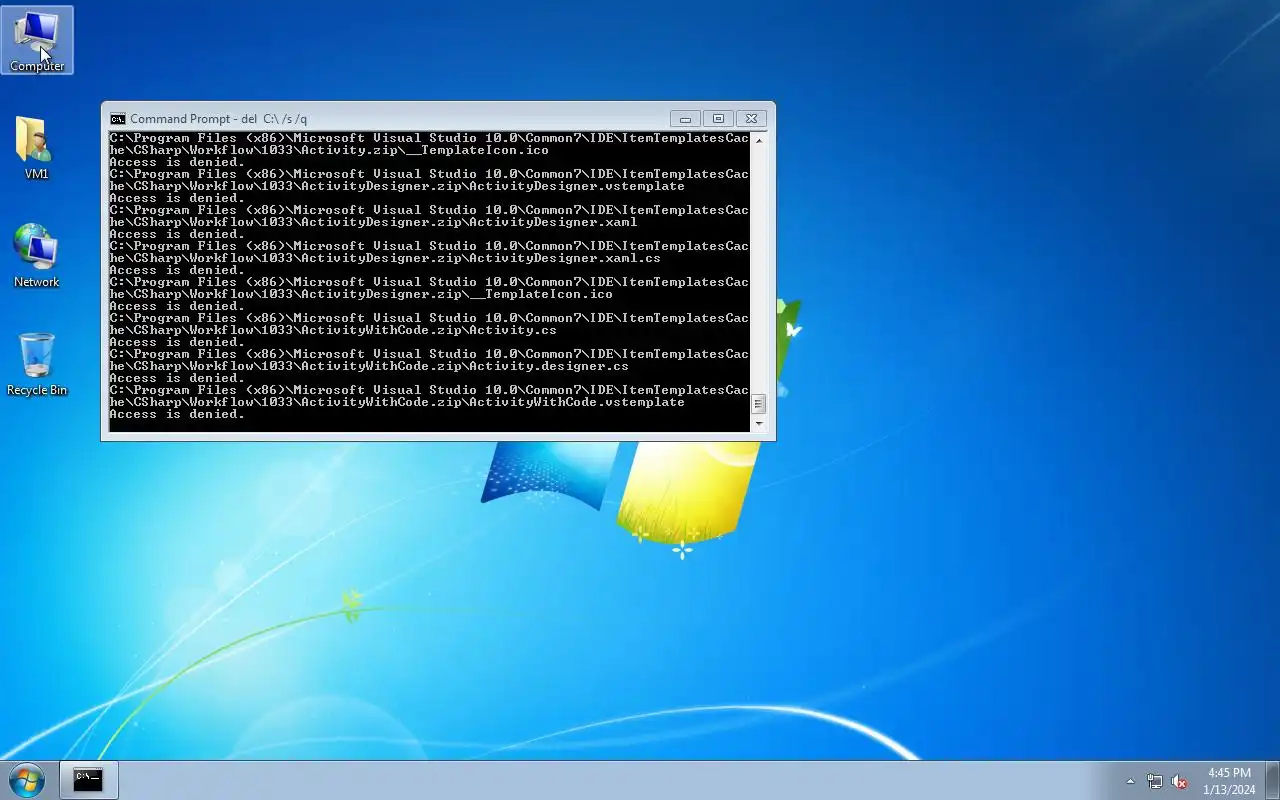Click the line ending Activity.designer.cs
Image resolution: width=1280 pixels, height=800 pixels.
(x=369, y=366)
